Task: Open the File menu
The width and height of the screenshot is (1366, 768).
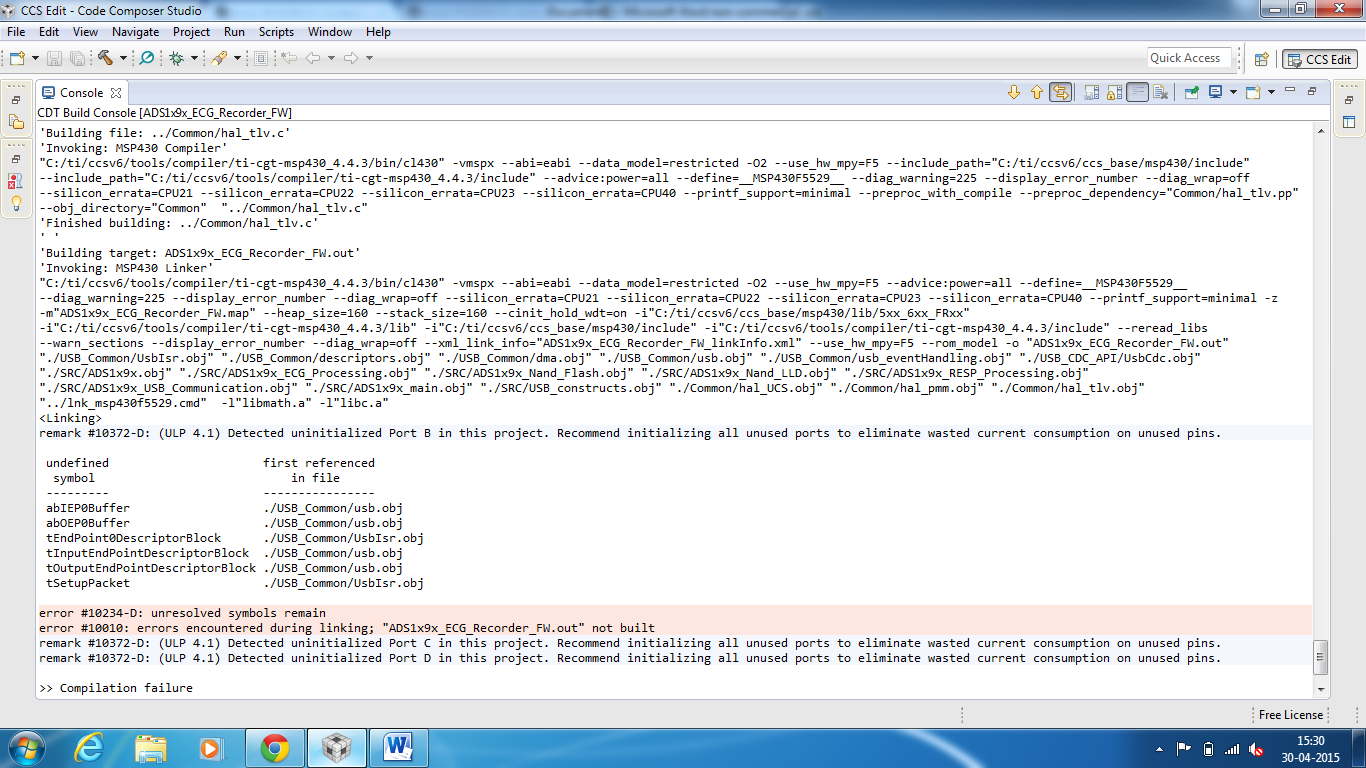Action: pyautogui.click(x=16, y=32)
